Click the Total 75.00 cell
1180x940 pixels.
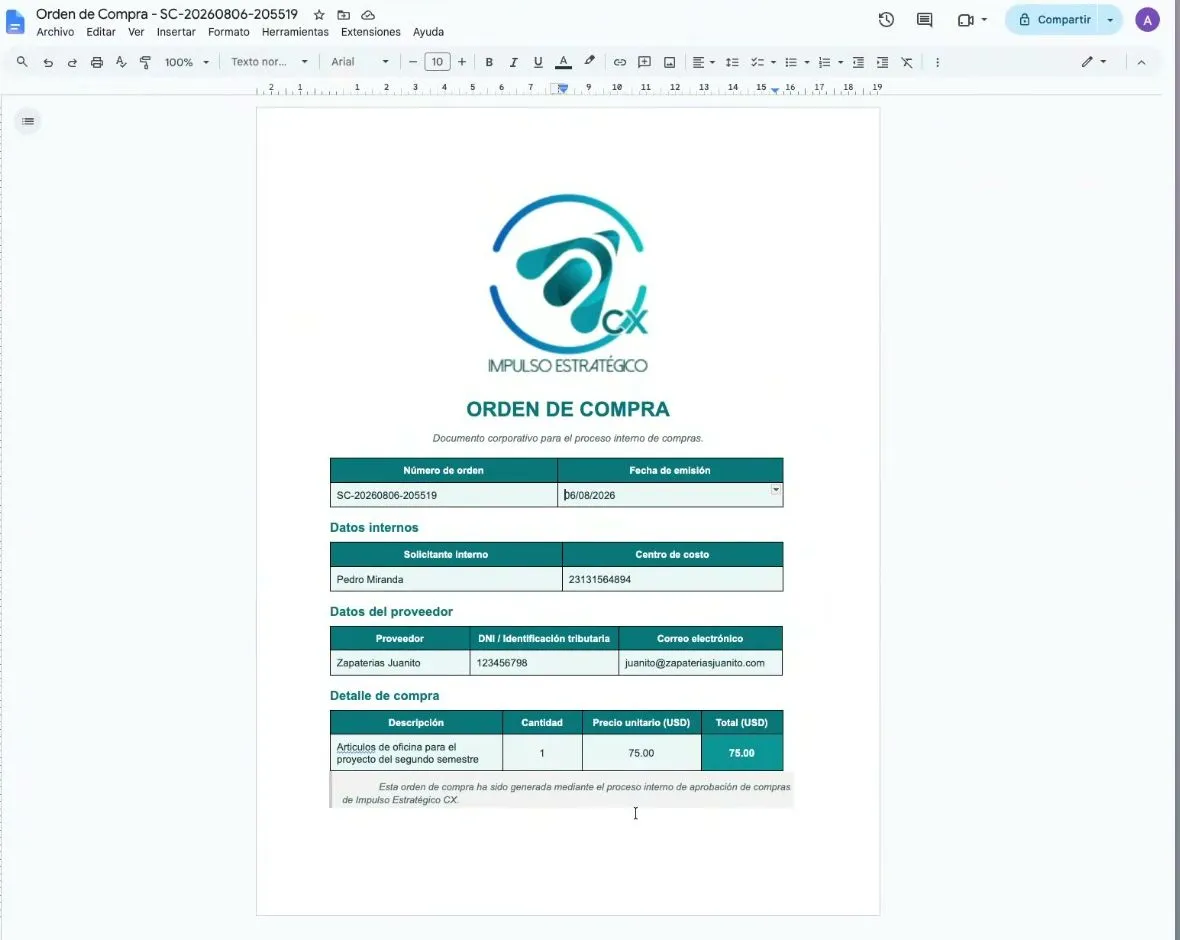point(741,753)
